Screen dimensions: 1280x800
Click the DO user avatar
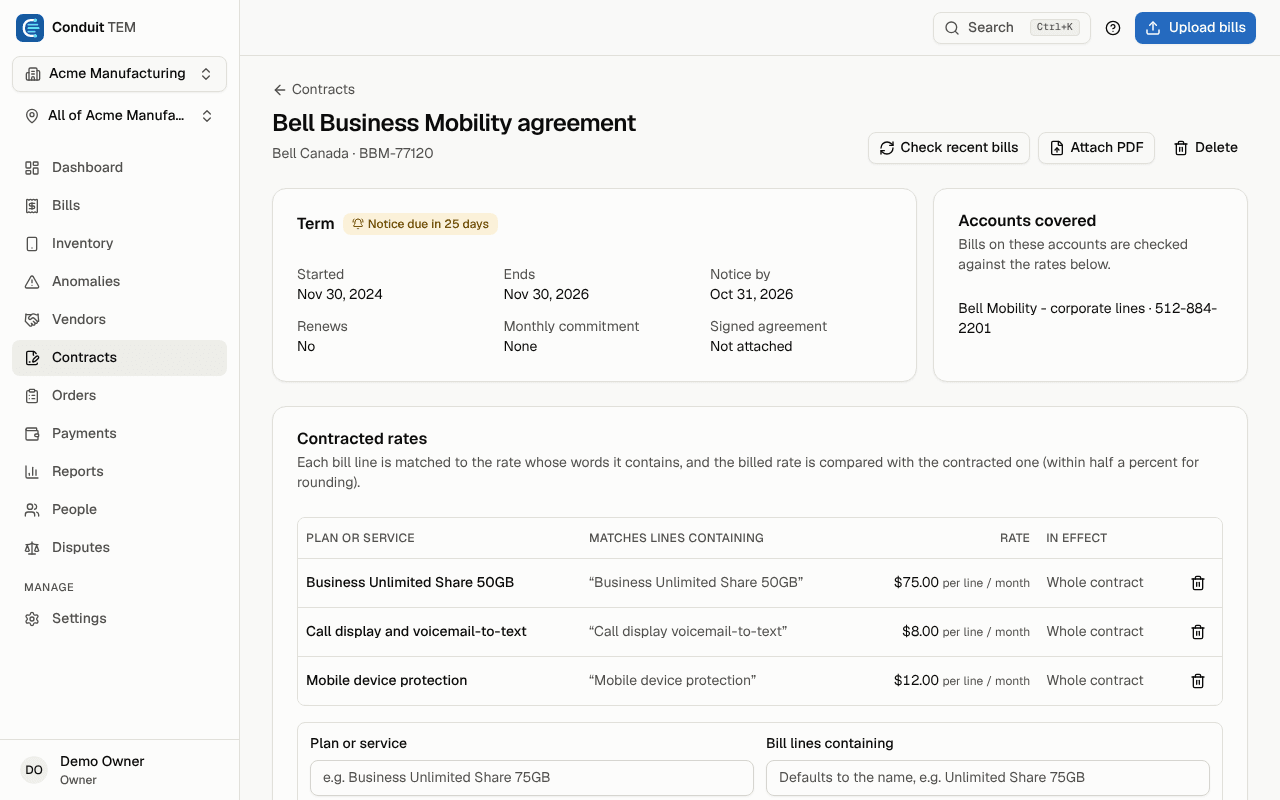click(34, 770)
